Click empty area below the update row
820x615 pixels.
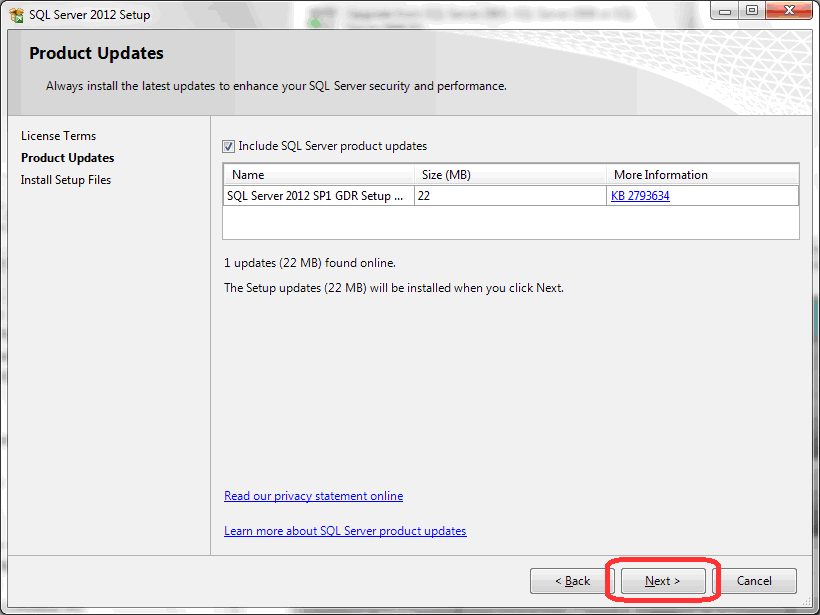click(510, 223)
